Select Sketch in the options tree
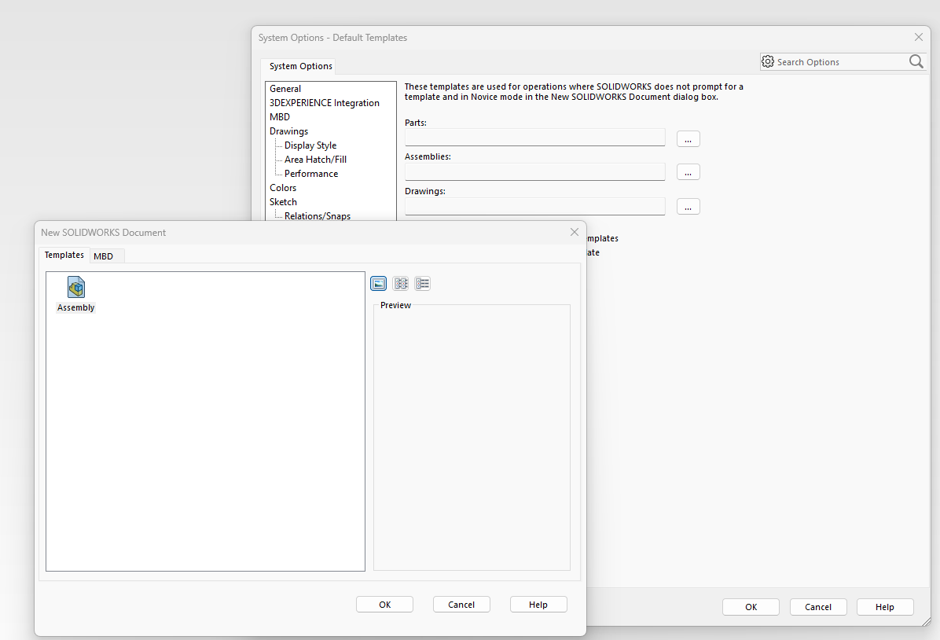This screenshot has height=640, width=940. pos(283,202)
